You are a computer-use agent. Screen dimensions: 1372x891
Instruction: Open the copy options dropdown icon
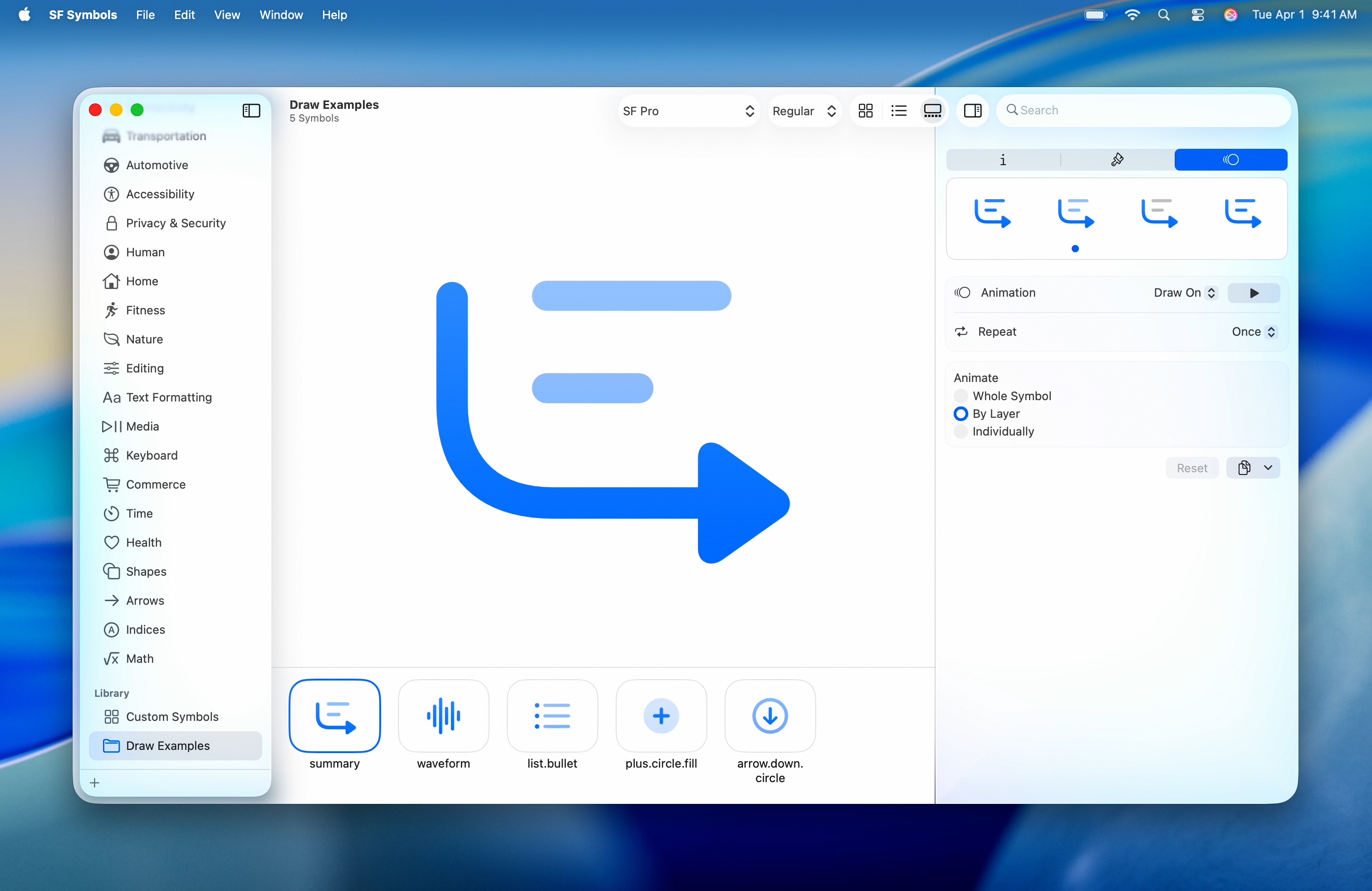tap(1268, 468)
